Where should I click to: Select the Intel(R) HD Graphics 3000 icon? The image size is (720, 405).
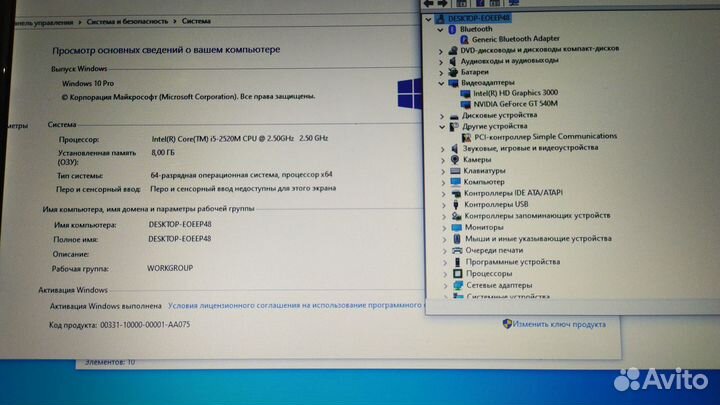(466, 93)
